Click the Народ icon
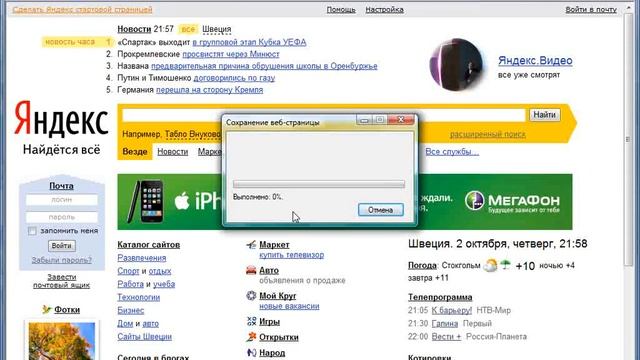 [x=251, y=352]
